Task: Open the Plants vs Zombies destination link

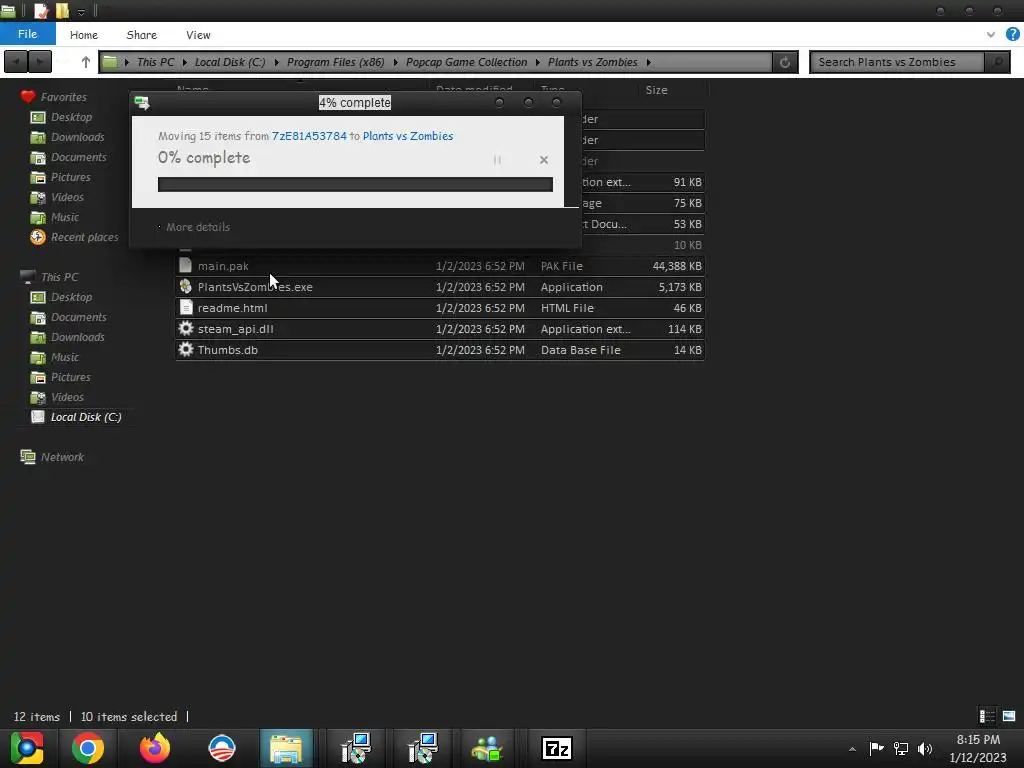Action: pyautogui.click(x=408, y=136)
